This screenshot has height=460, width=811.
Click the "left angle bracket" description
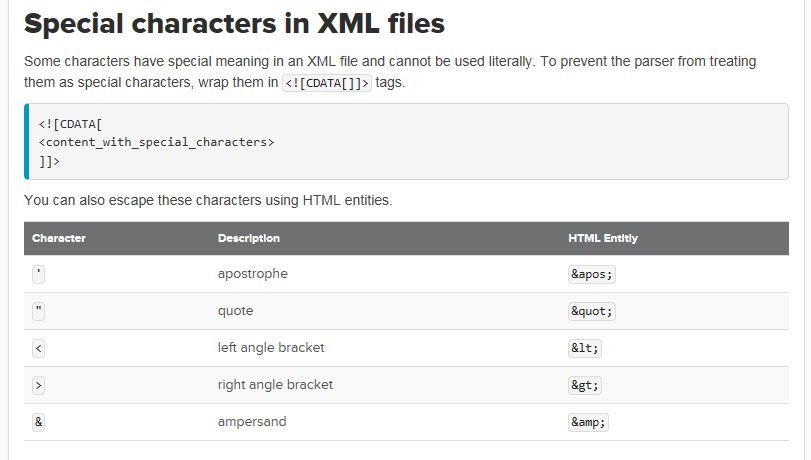[271, 348]
